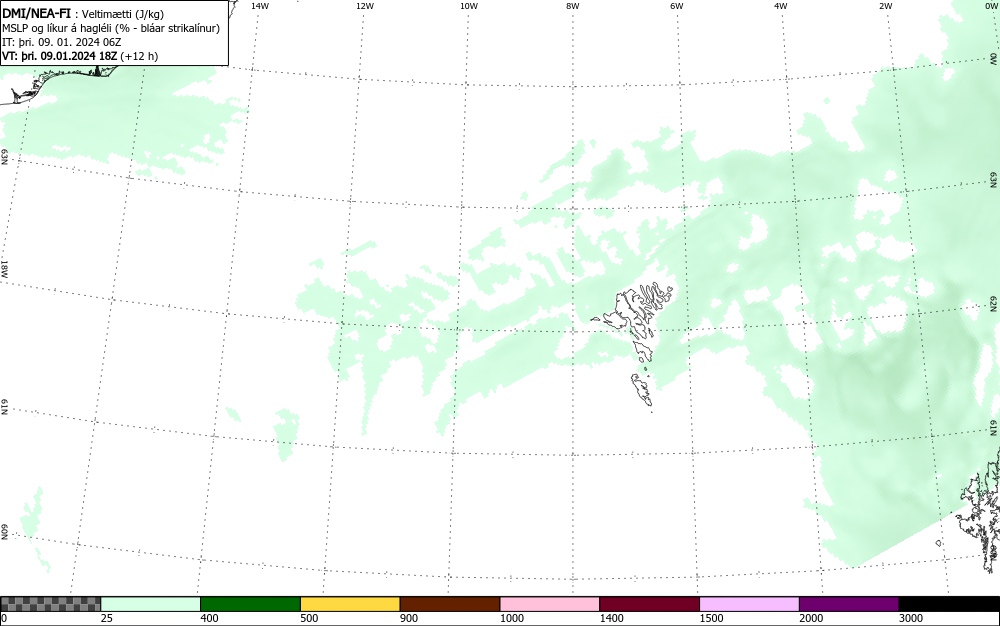1000x626 pixels.
Task: Click the "2W" longitude label
Action: (x=885, y=6)
